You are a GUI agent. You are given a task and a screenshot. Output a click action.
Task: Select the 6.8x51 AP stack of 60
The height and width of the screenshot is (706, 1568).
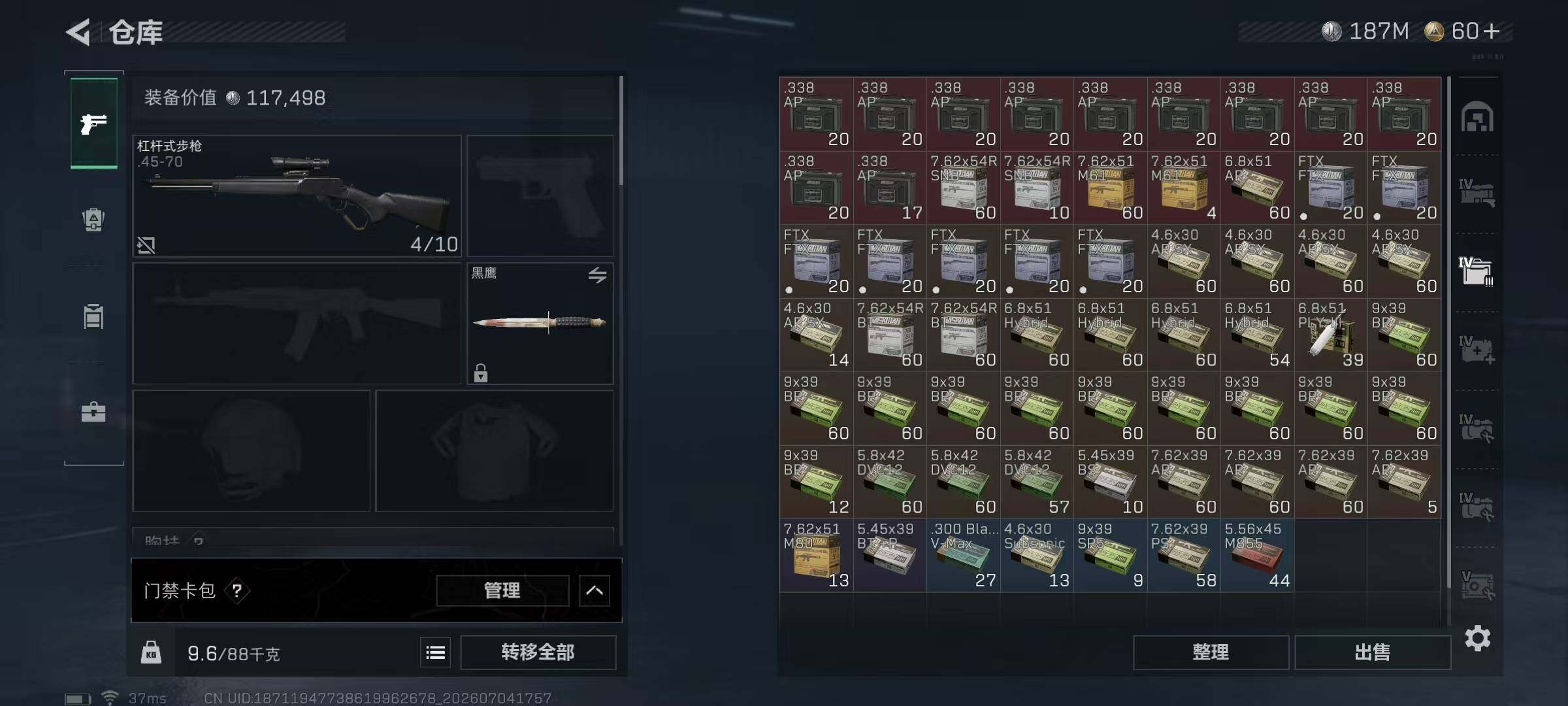click(x=1257, y=187)
